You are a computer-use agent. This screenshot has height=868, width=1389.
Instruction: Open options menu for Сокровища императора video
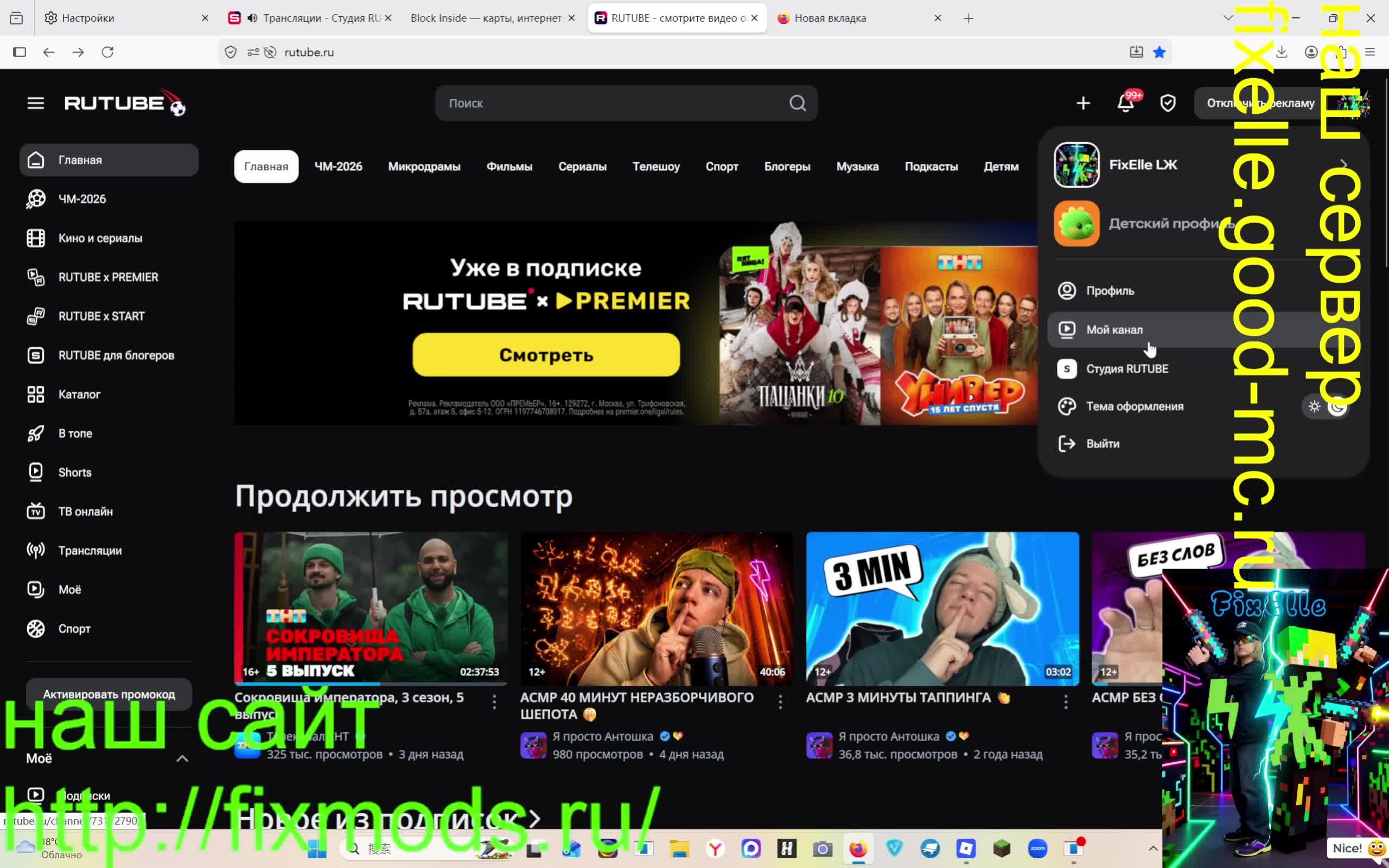pos(494,701)
